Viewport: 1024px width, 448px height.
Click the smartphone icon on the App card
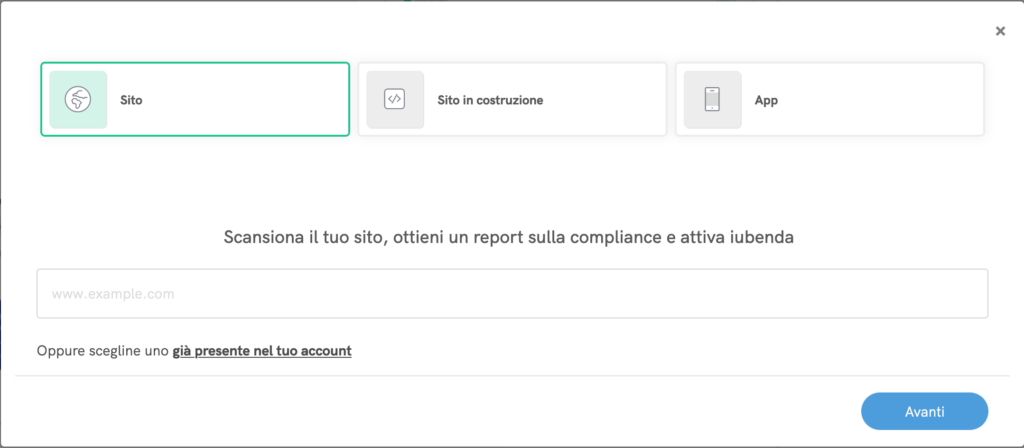pos(712,99)
